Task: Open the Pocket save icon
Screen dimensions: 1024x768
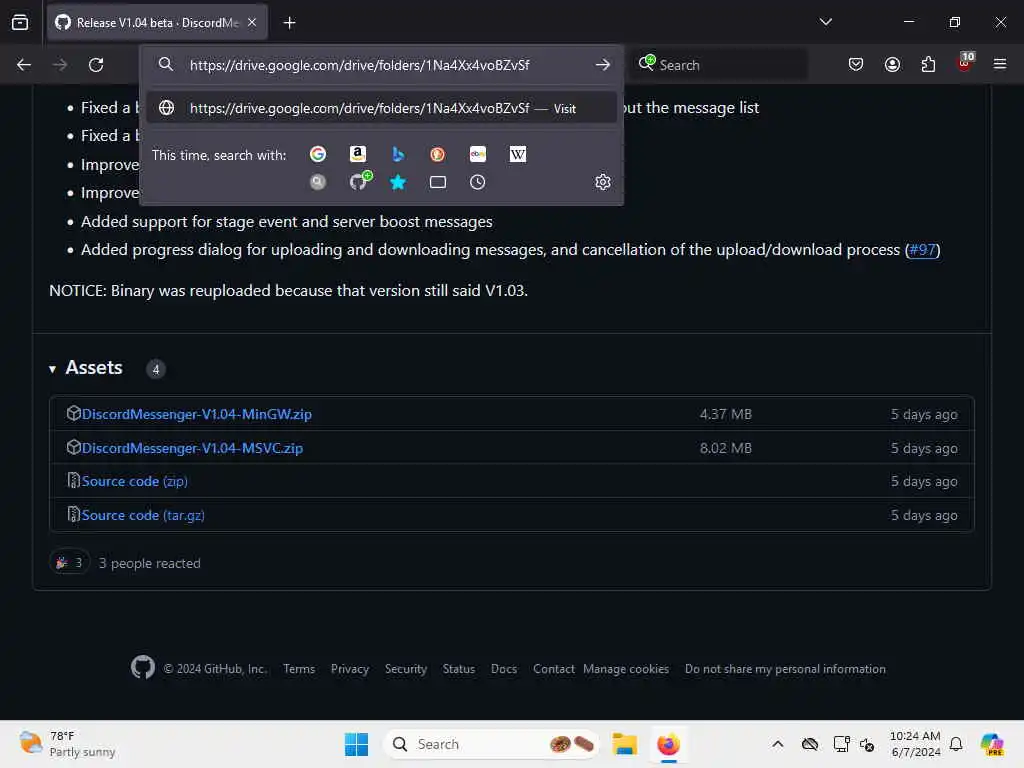Action: pyautogui.click(x=856, y=65)
